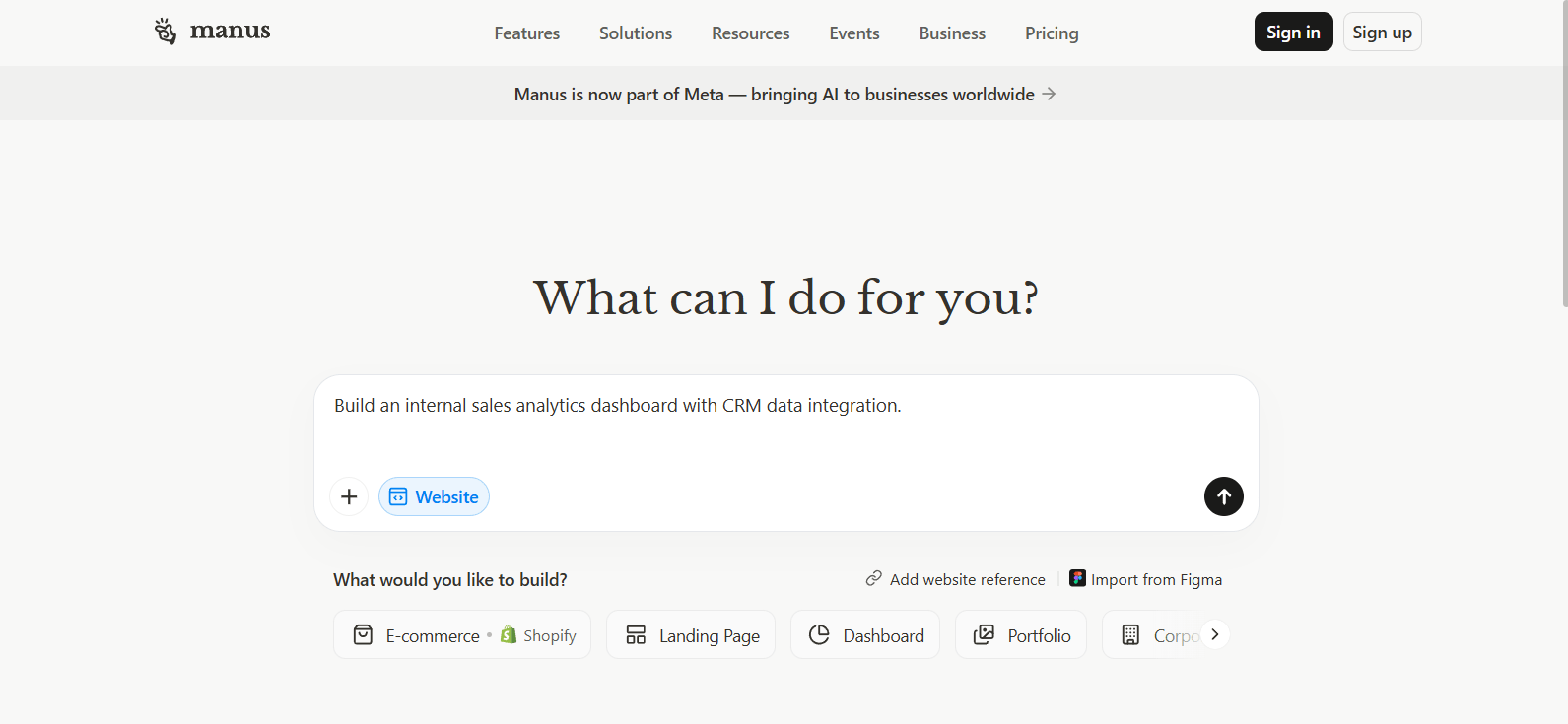Submit prompt with the up-arrow send button
The image size is (1568, 724).
click(1224, 496)
